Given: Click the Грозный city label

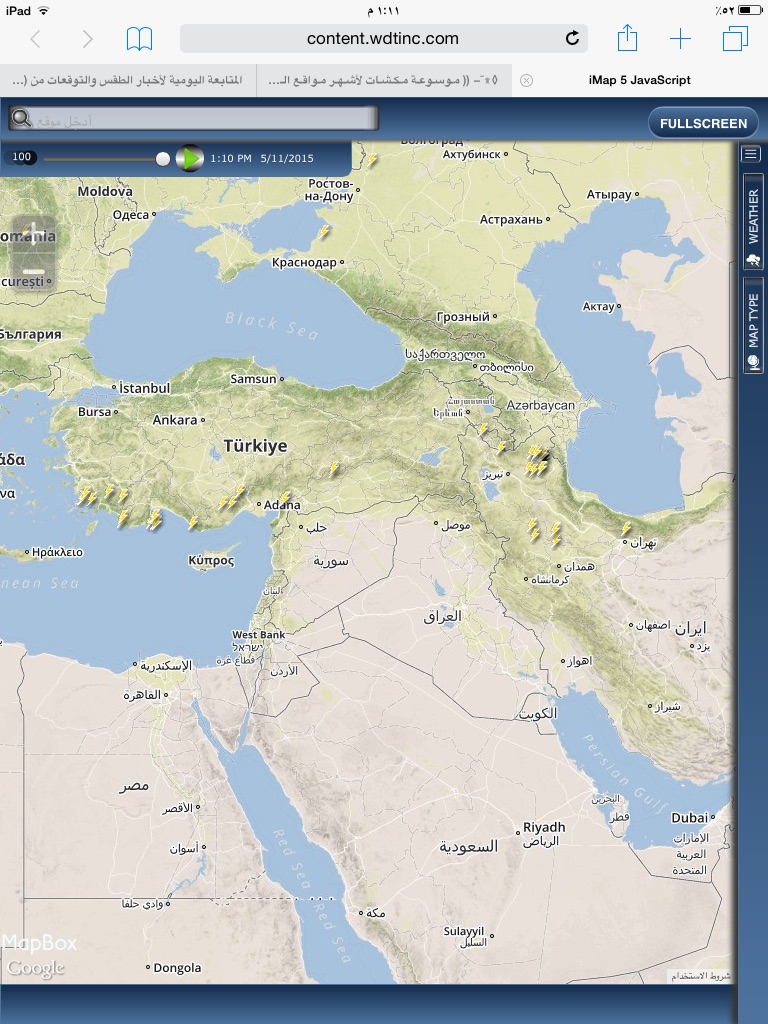Looking at the screenshot, I should pyautogui.click(x=463, y=317).
